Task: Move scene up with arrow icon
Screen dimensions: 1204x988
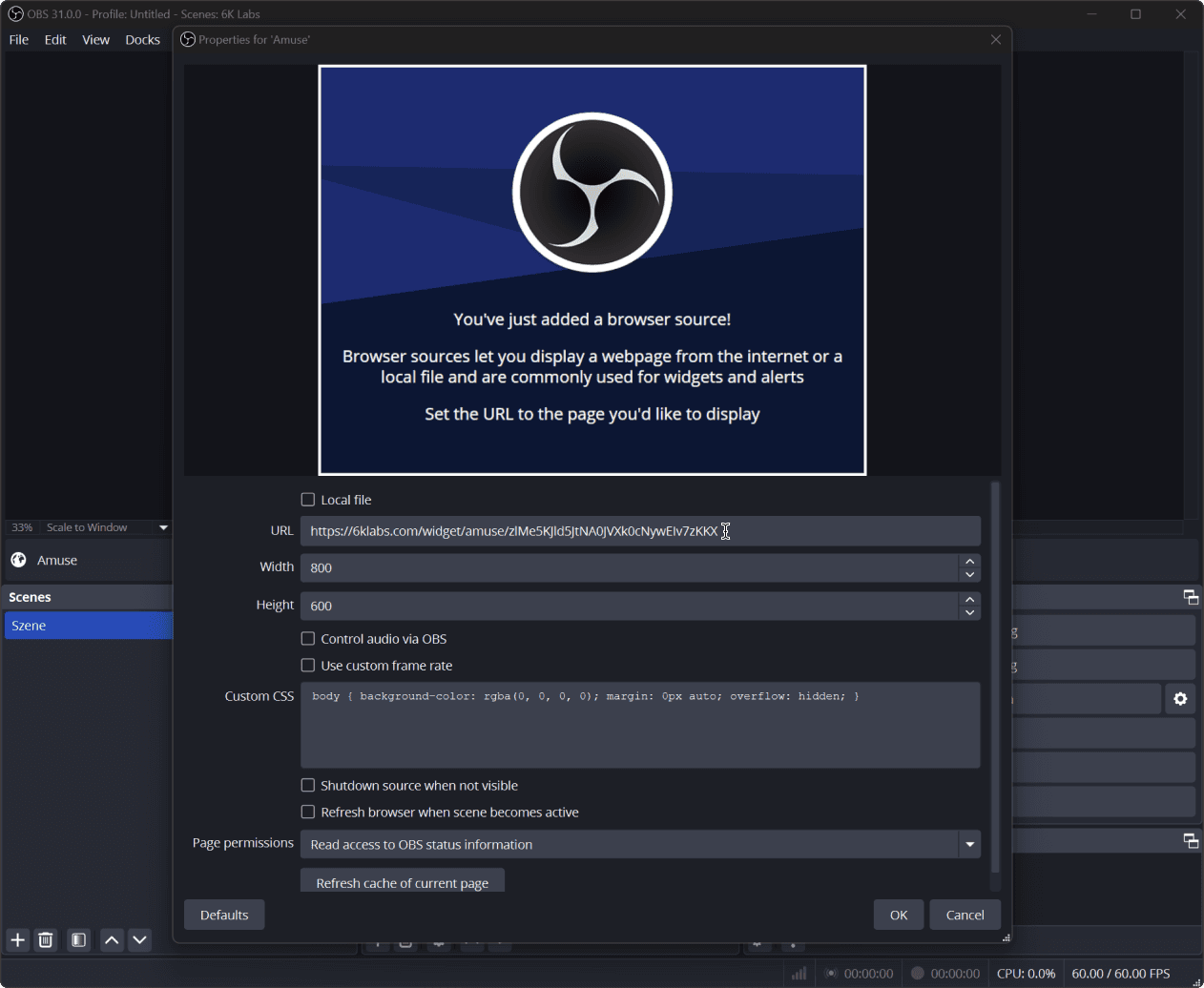Action: tap(112, 940)
